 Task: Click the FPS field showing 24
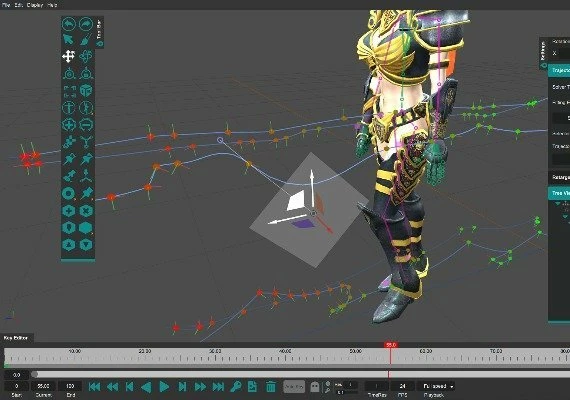click(x=402, y=386)
